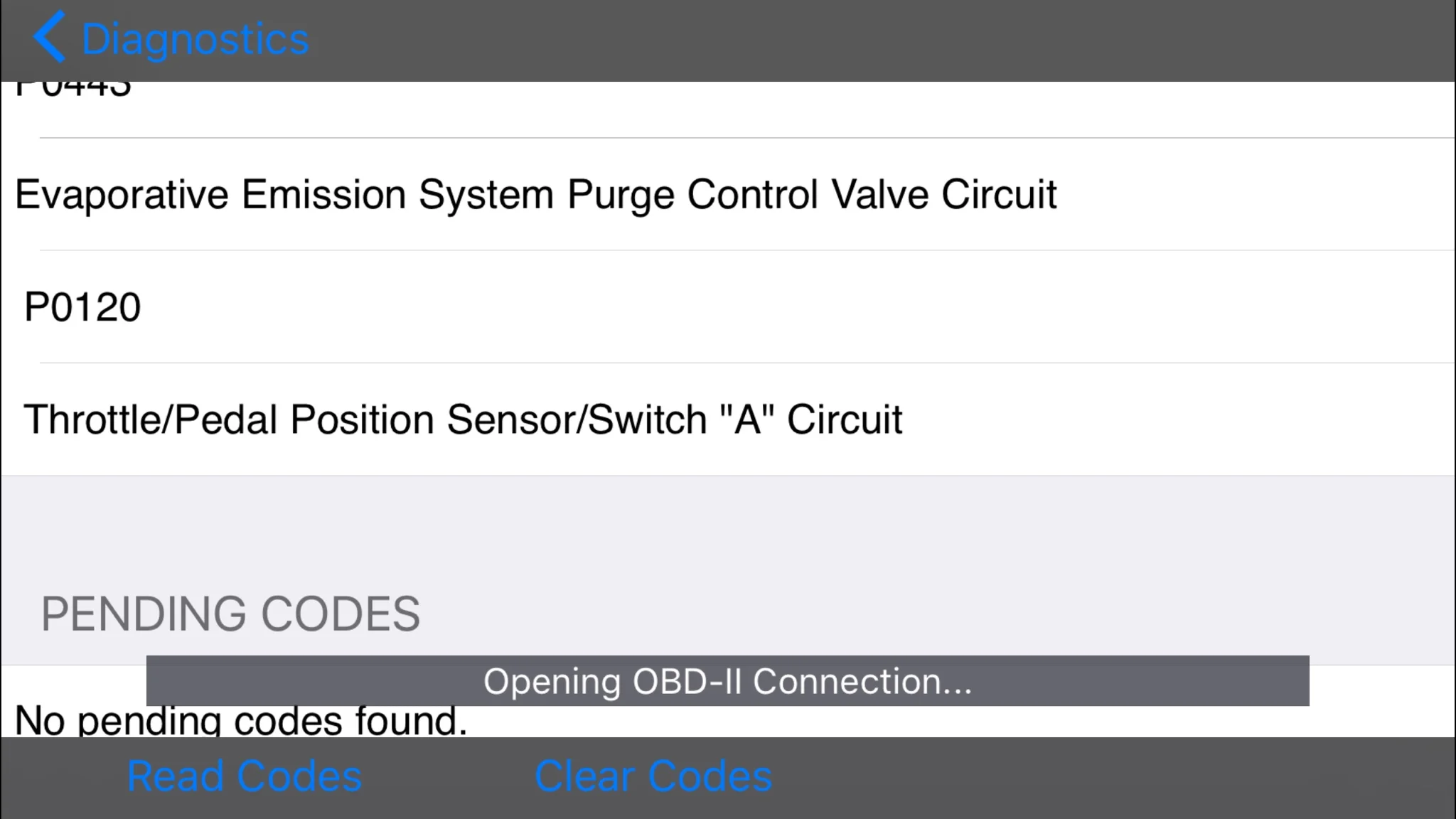The width and height of the screenshot is (1456, 819).
Task: Tap Read Codes in the bottom toolbar
Action: [245, 776]
